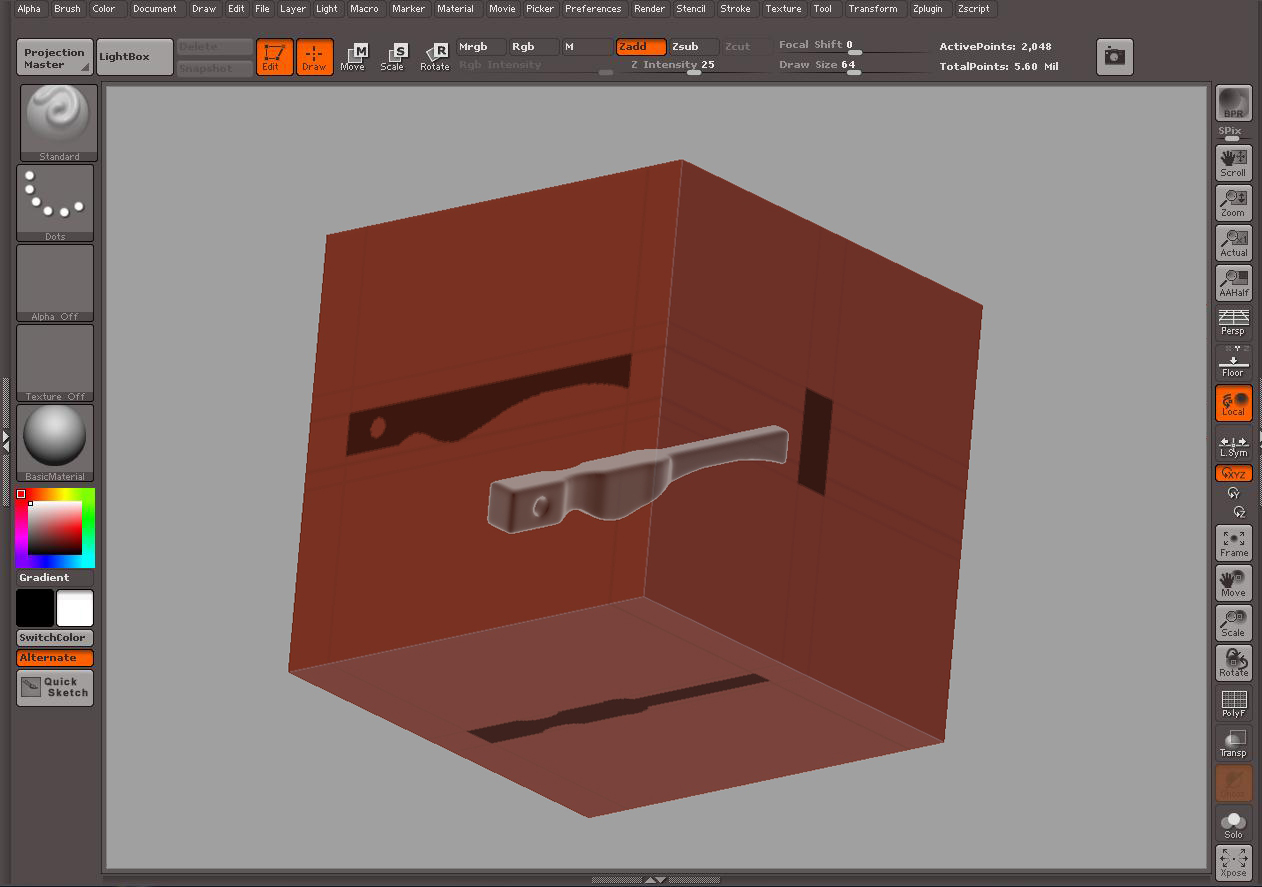Click the AAHalf view icon
This screenshot has width=1262, height=887.
pyautogui.click(x=1233, y=283)
